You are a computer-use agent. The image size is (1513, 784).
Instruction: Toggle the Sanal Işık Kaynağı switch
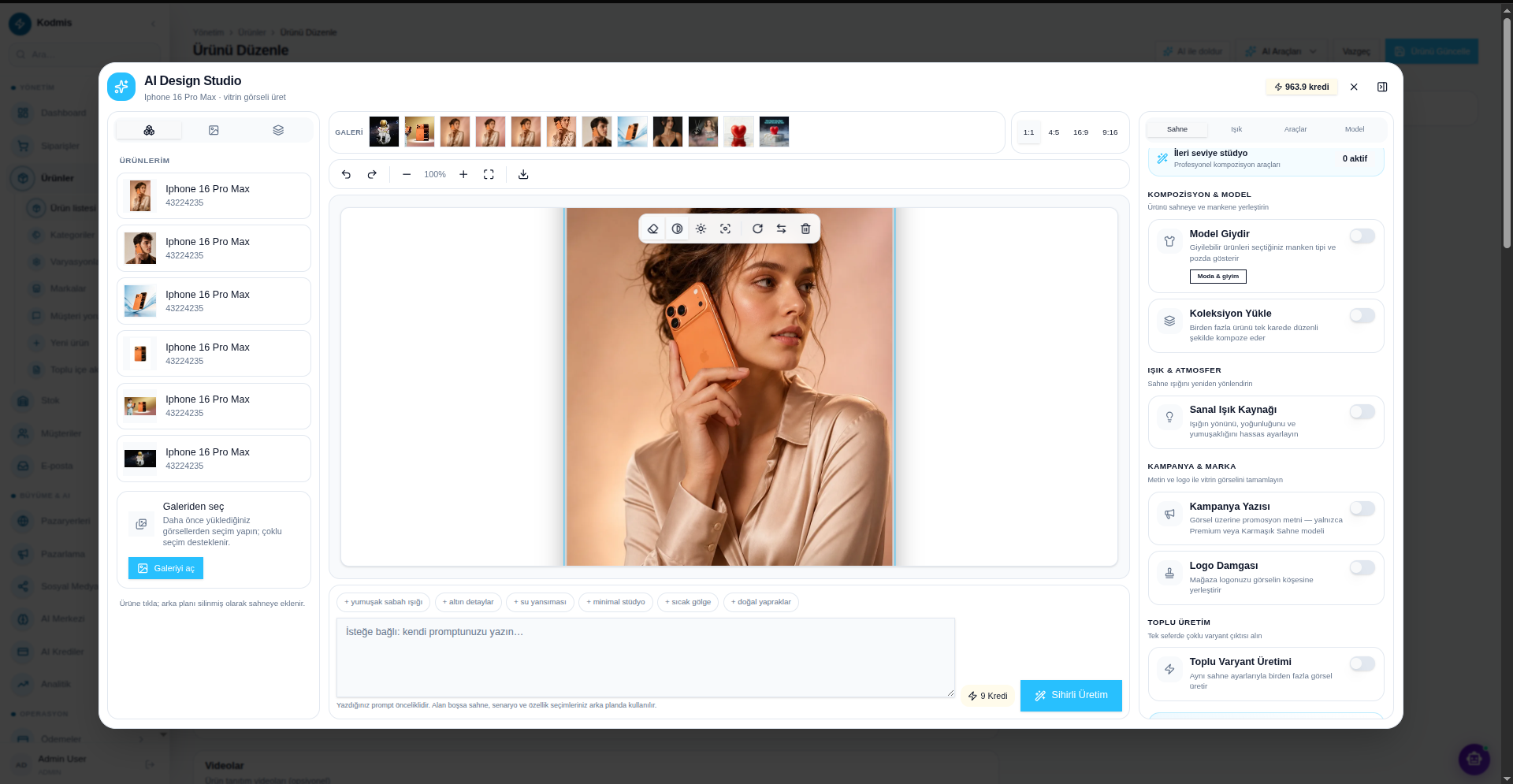point(1362,411)
